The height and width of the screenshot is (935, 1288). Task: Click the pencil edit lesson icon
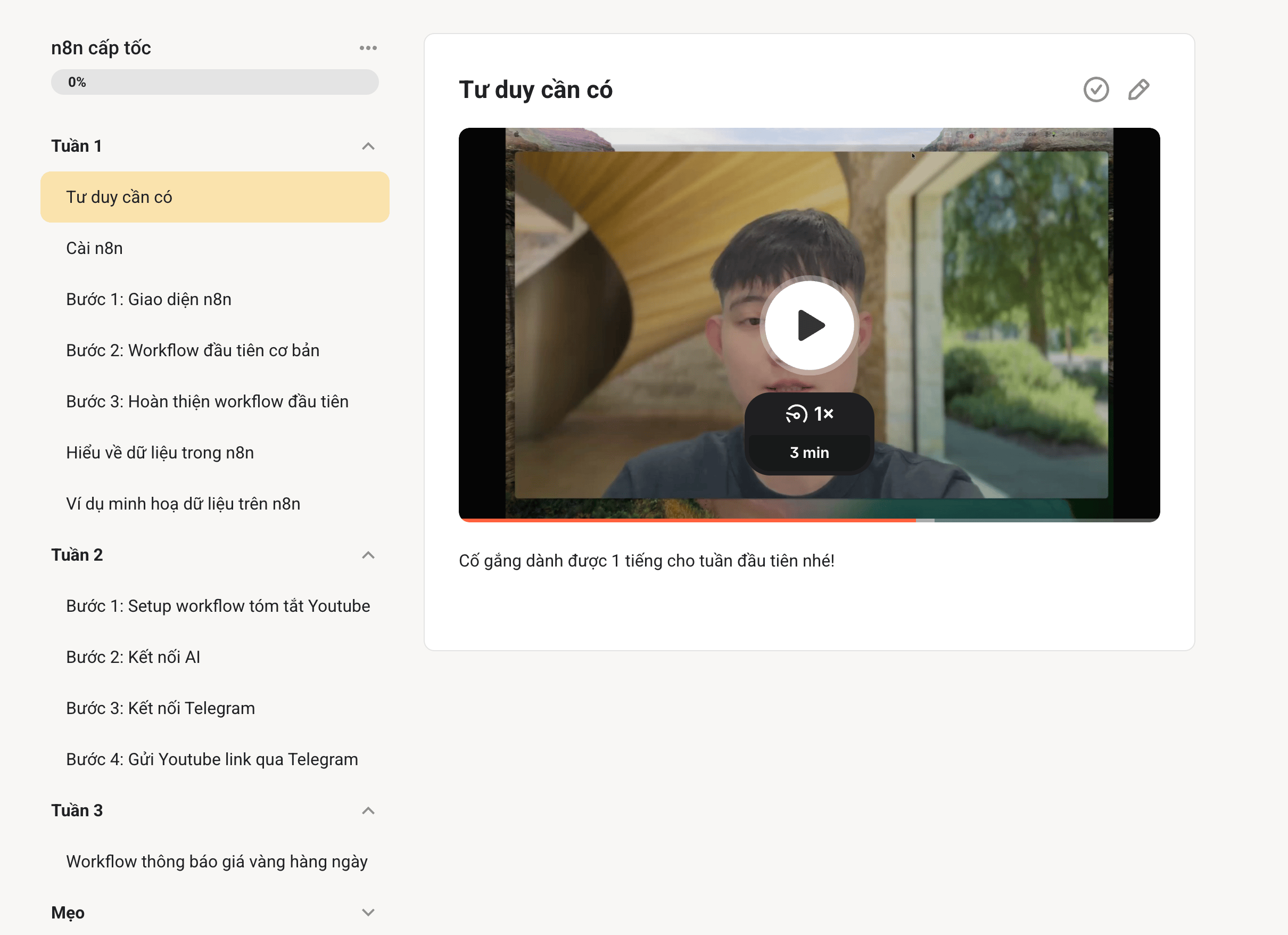(x=1138, y=89)
